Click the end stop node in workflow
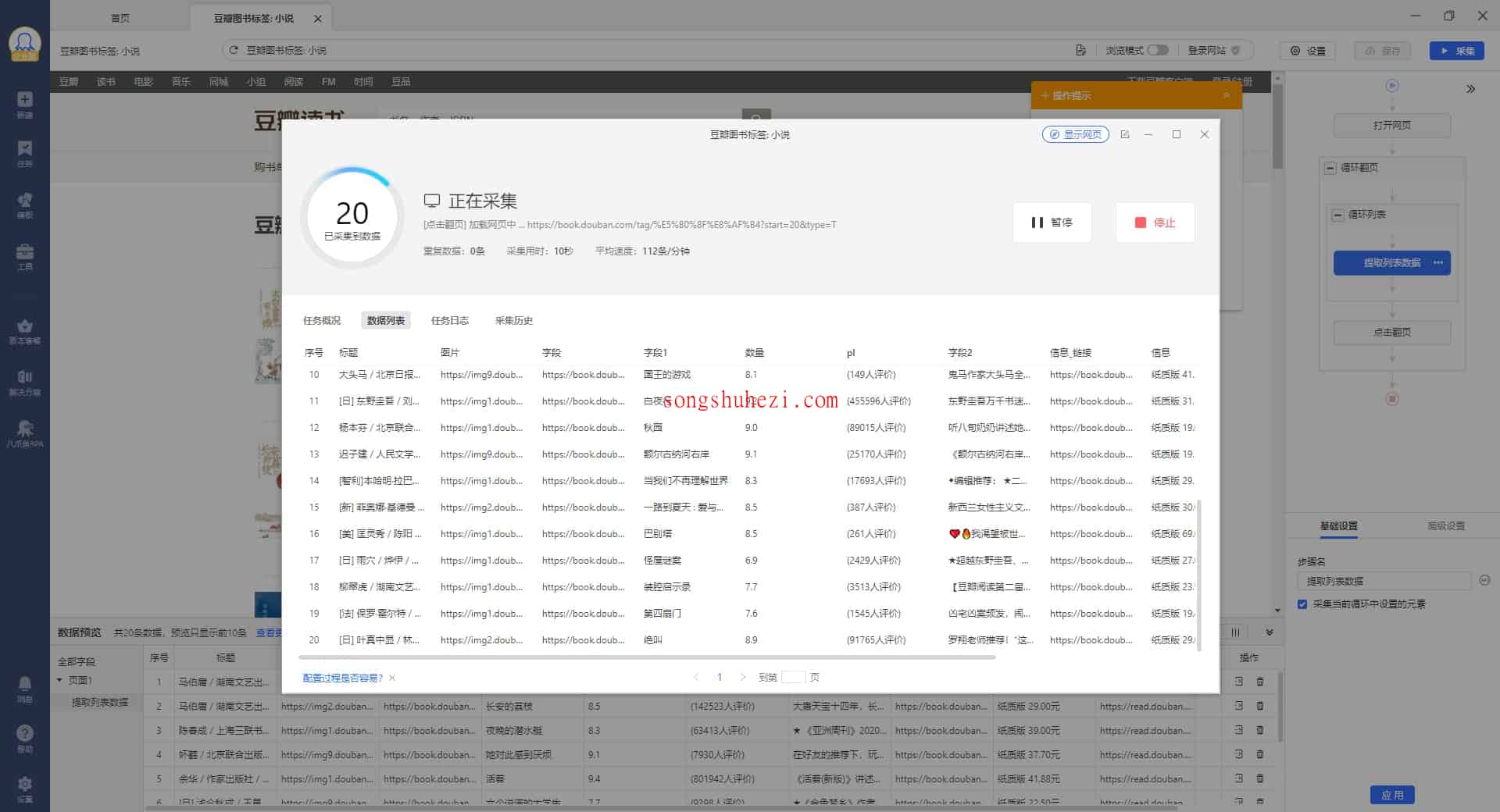The image size is (1500, 812). point(1392,399)
